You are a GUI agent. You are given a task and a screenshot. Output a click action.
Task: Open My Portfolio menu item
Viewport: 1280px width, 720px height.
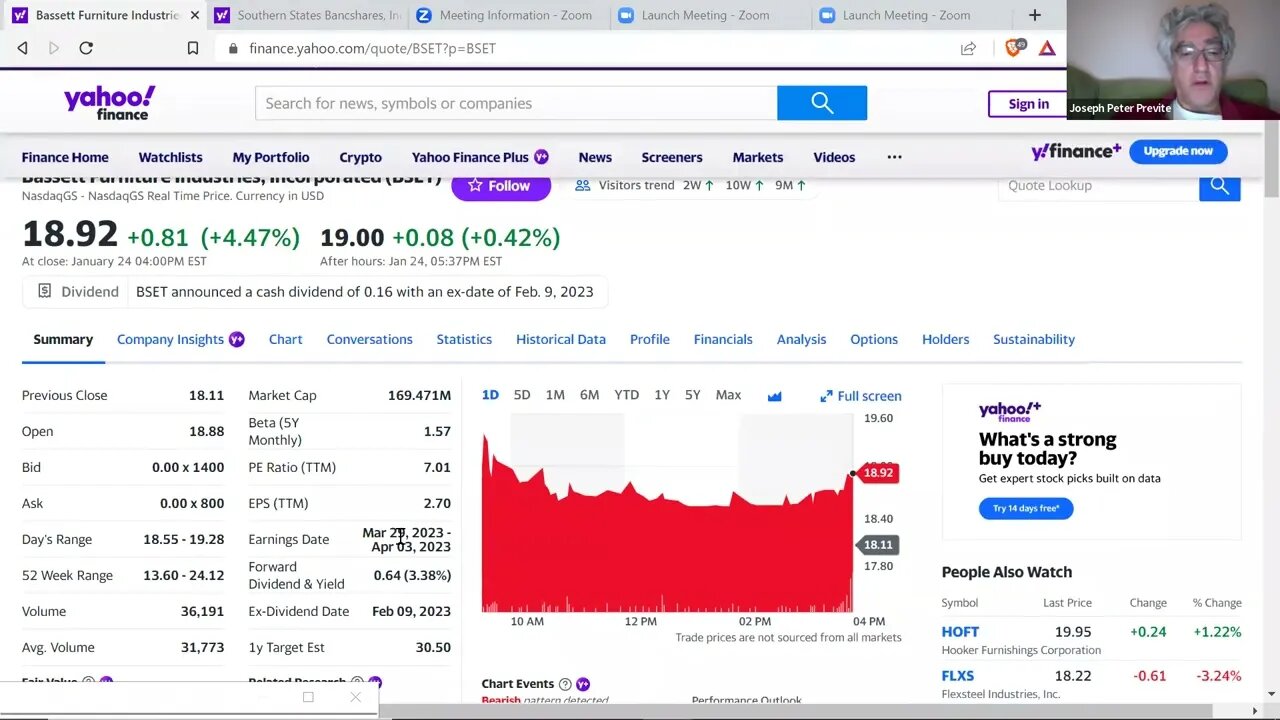point(271,157)
